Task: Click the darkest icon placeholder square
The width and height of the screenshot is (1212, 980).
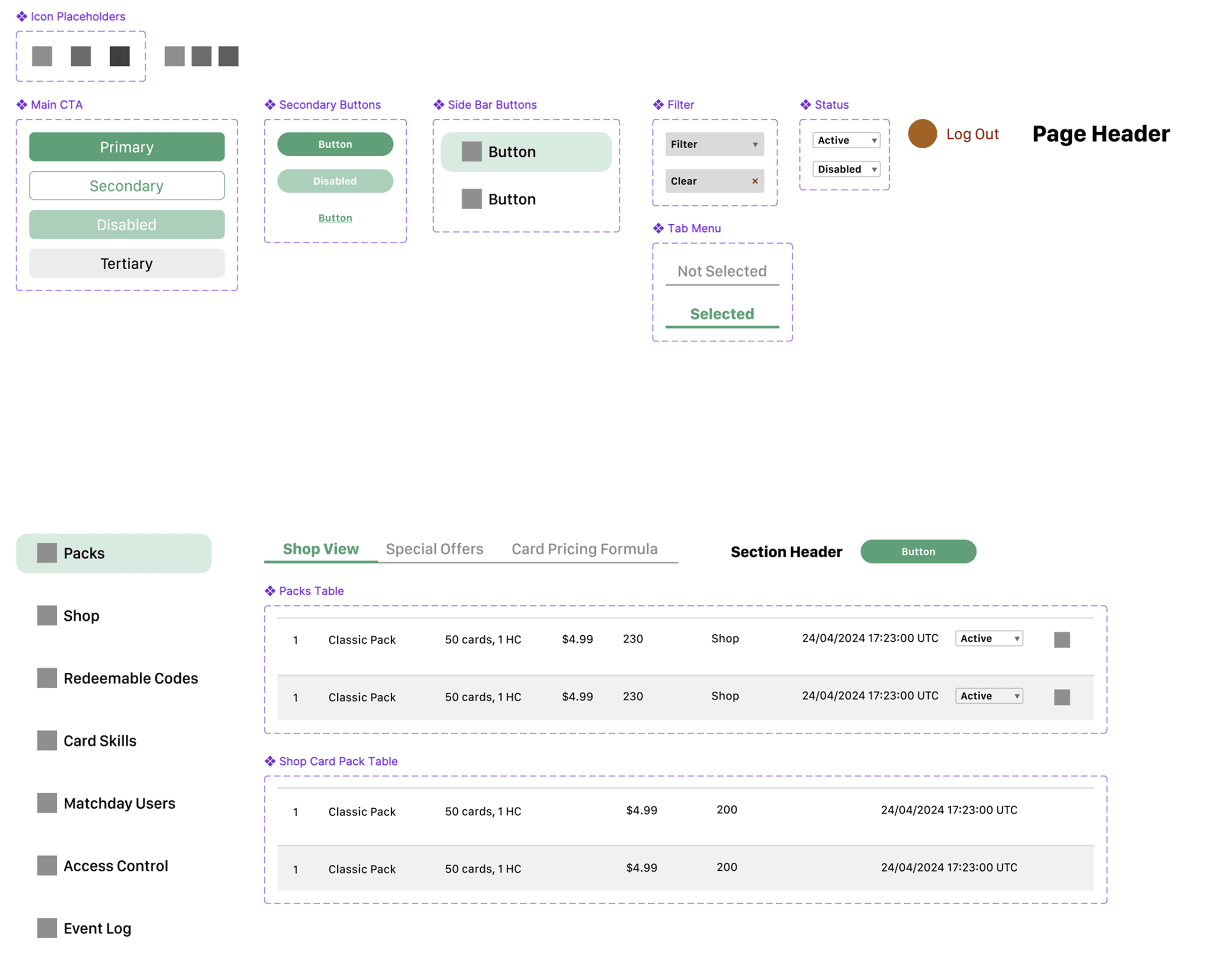Action: coord(119,56)
